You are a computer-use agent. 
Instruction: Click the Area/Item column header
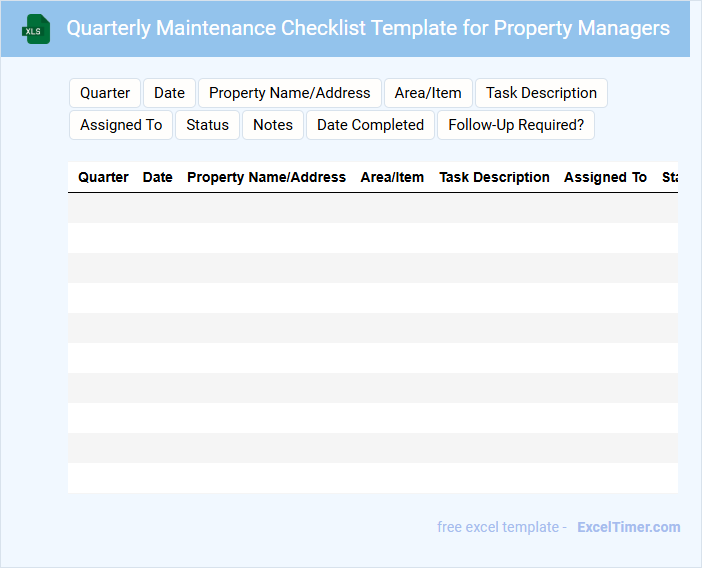[x=392, y=177]
